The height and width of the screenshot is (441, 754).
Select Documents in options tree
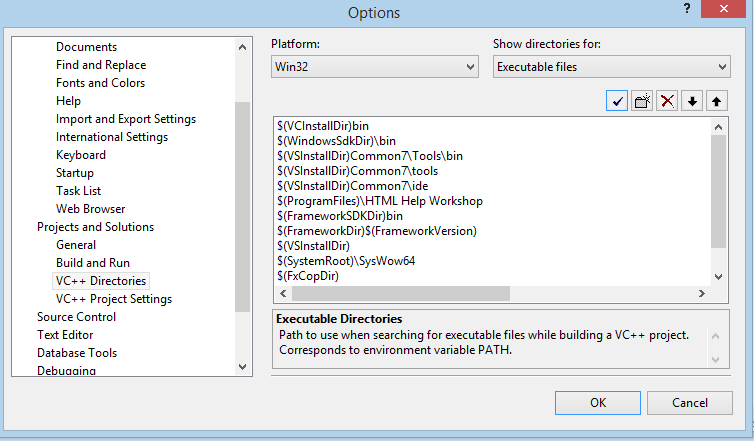[87, 47]
